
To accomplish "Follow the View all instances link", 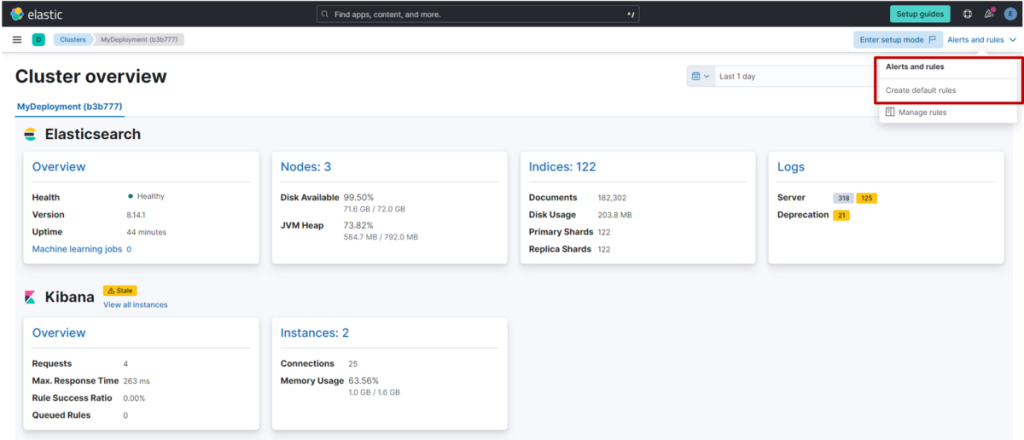I will (x=135, y=304).
